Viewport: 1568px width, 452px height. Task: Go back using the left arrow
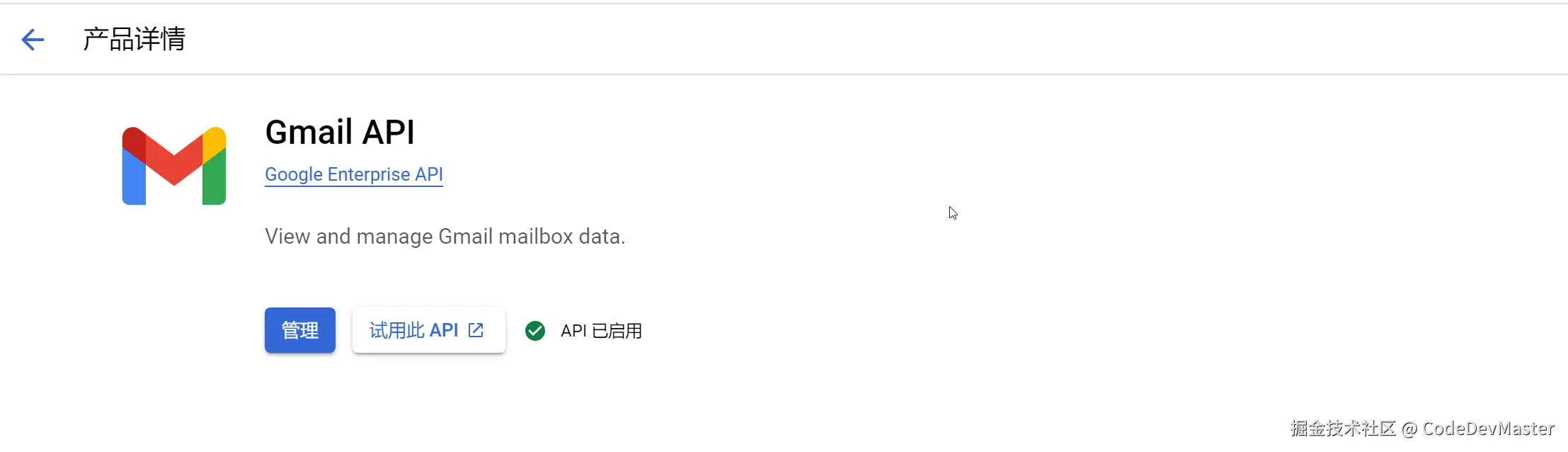click(33, 40)
